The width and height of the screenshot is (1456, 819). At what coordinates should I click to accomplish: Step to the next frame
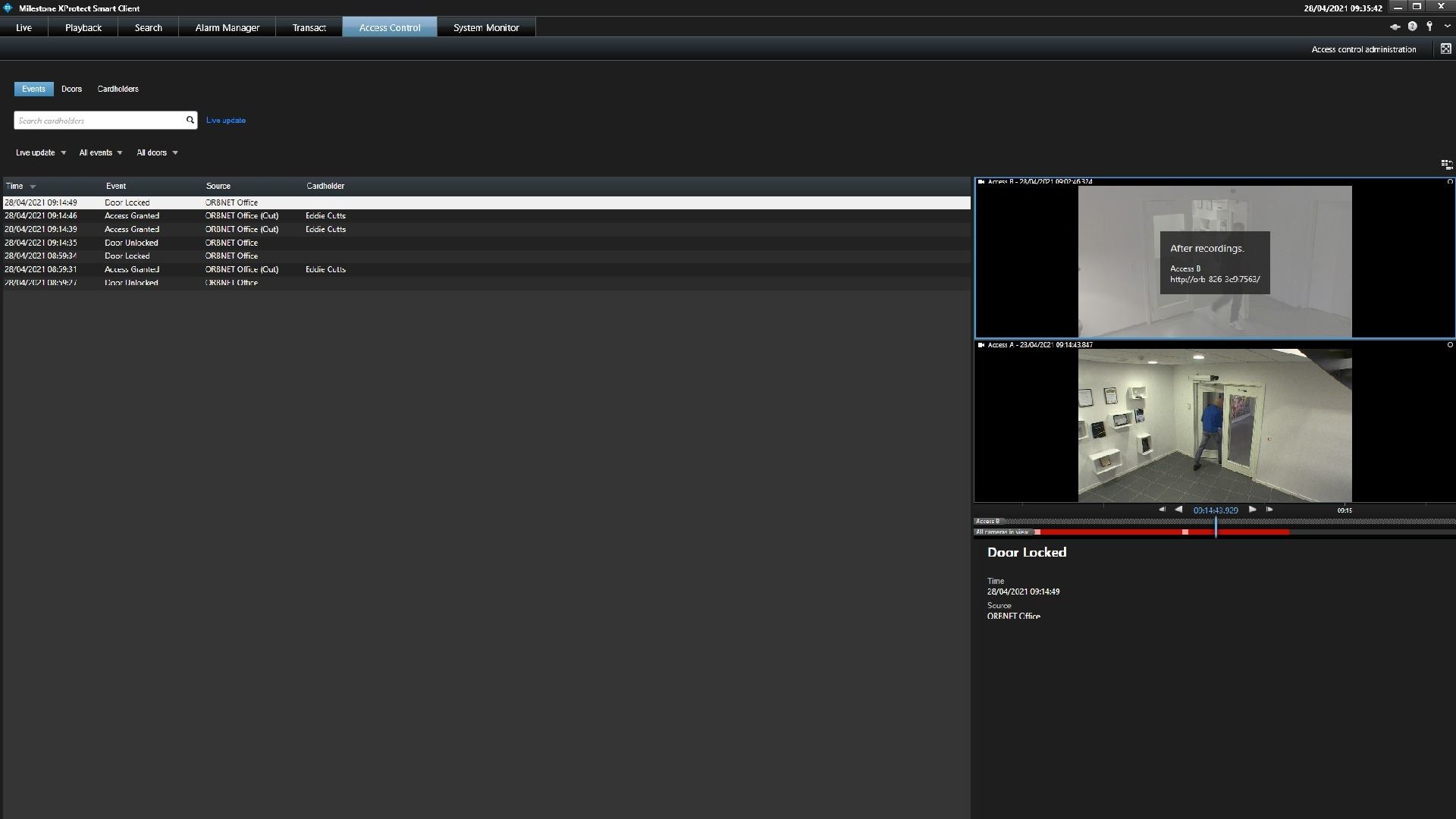click(x=1269, y=510)
